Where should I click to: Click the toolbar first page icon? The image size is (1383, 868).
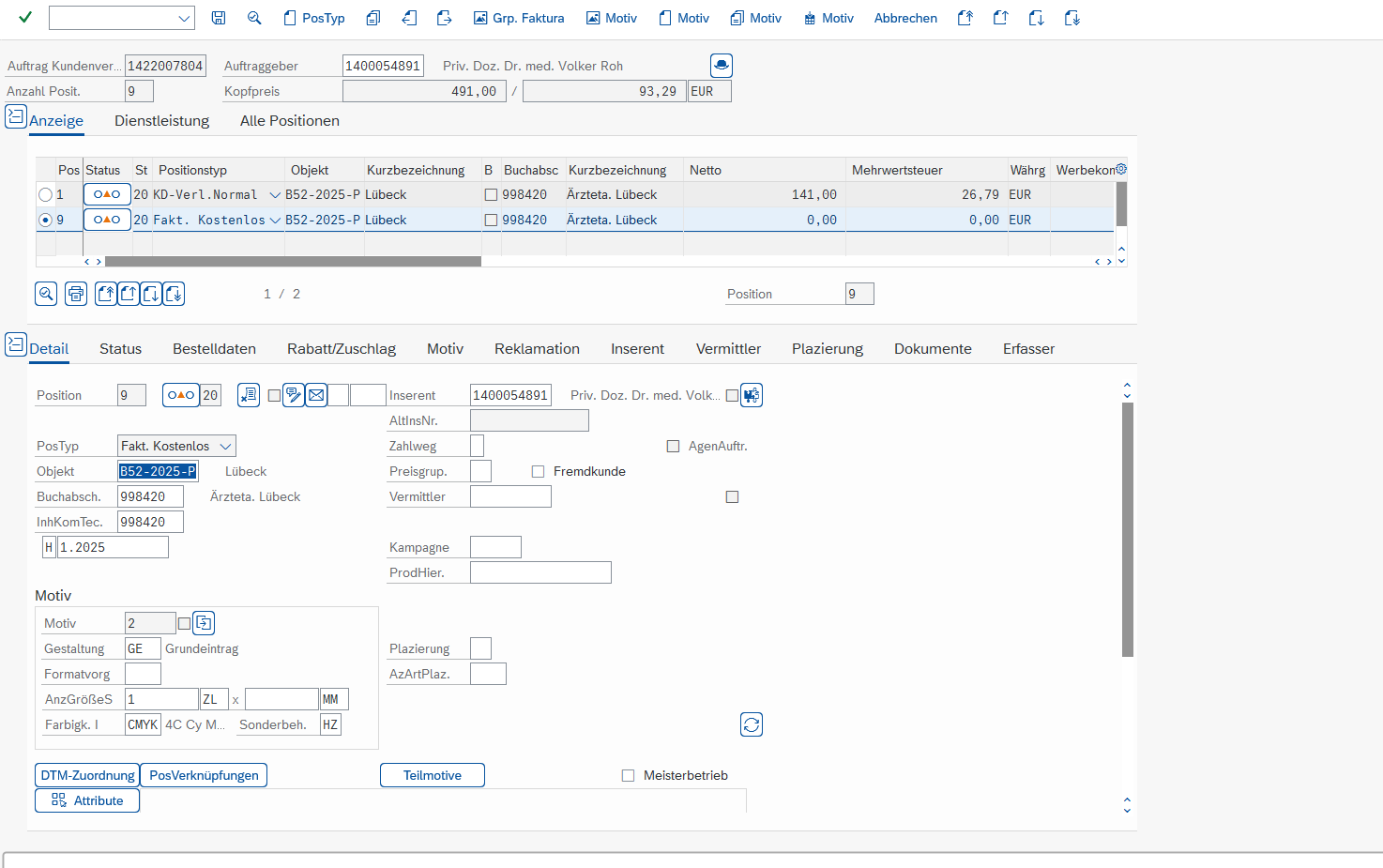click(965, 18)
